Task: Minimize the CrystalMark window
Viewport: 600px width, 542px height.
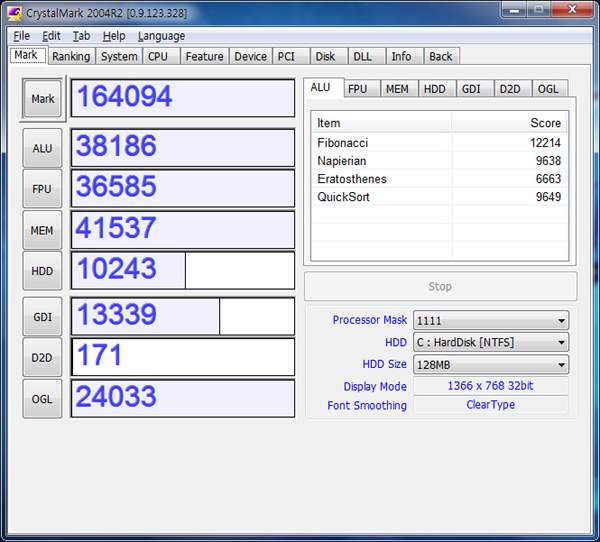Action: 514,9
